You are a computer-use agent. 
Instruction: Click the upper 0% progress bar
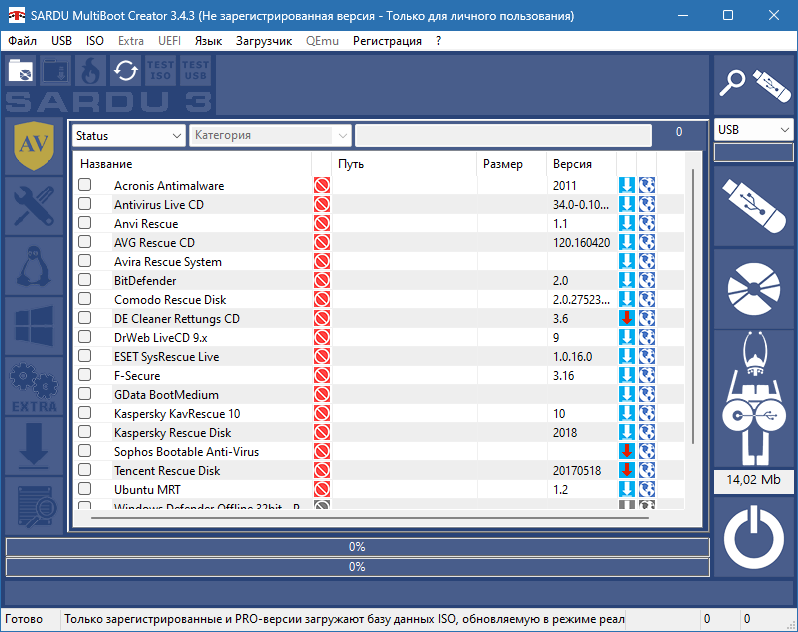tap(357, 547)
